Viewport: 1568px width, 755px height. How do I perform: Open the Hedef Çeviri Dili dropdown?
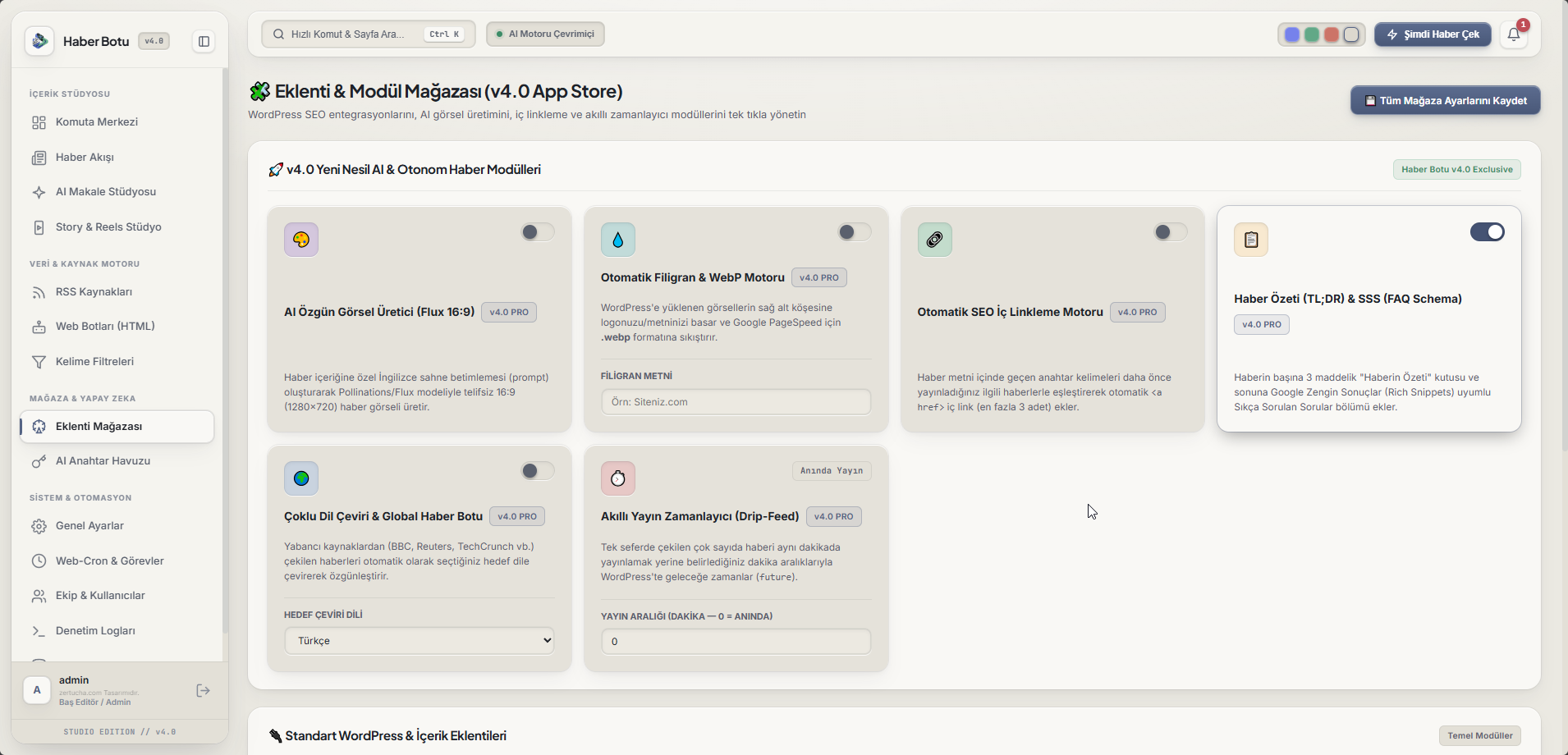tap(420, 641)
